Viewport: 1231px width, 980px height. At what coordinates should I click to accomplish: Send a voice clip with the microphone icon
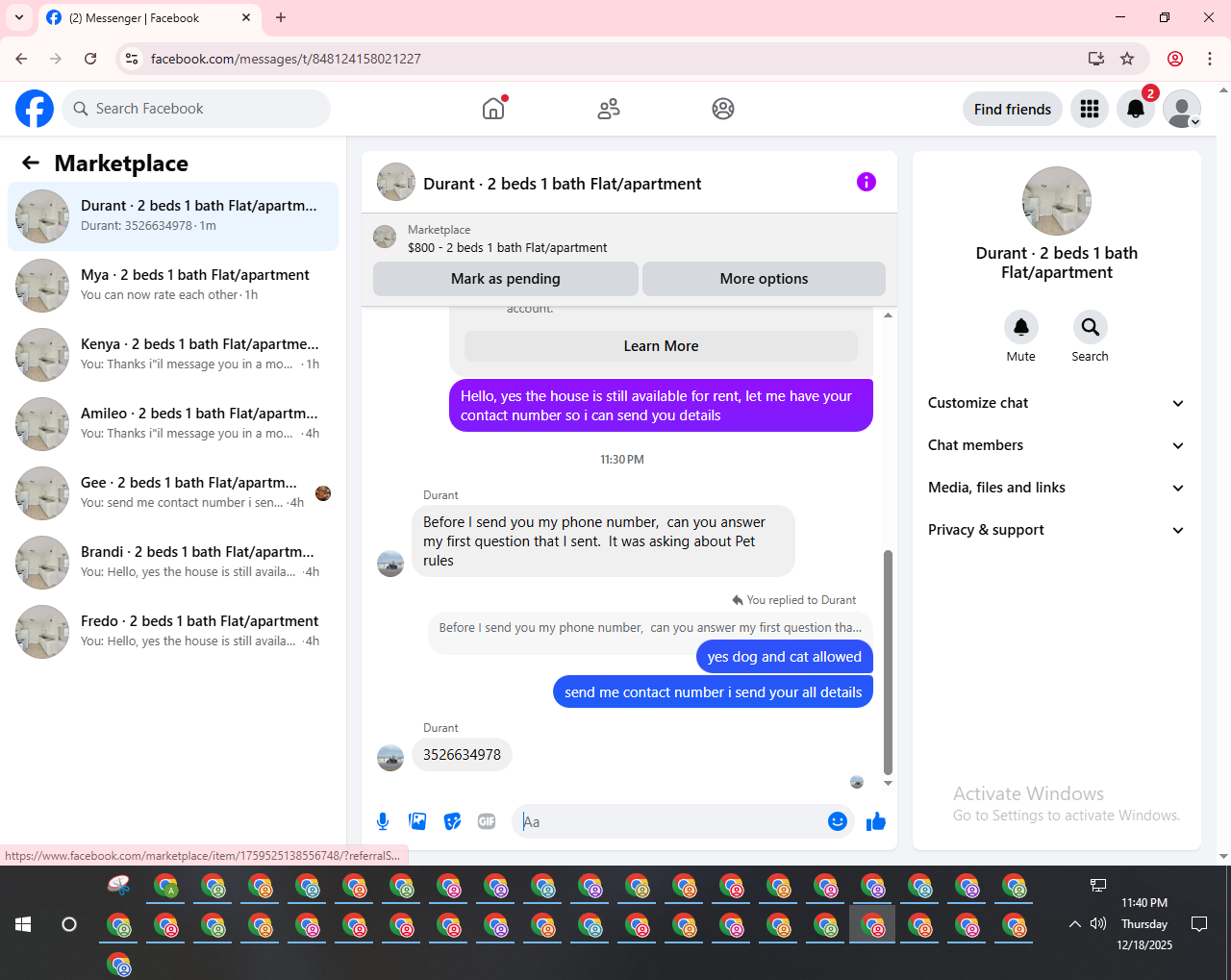[383, 821]
